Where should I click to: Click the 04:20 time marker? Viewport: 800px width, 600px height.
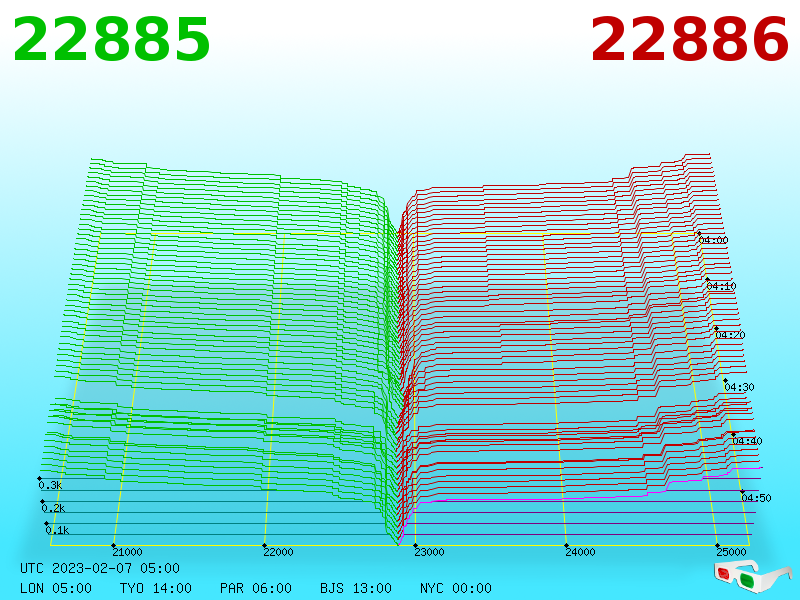click(x=731, y=335)
